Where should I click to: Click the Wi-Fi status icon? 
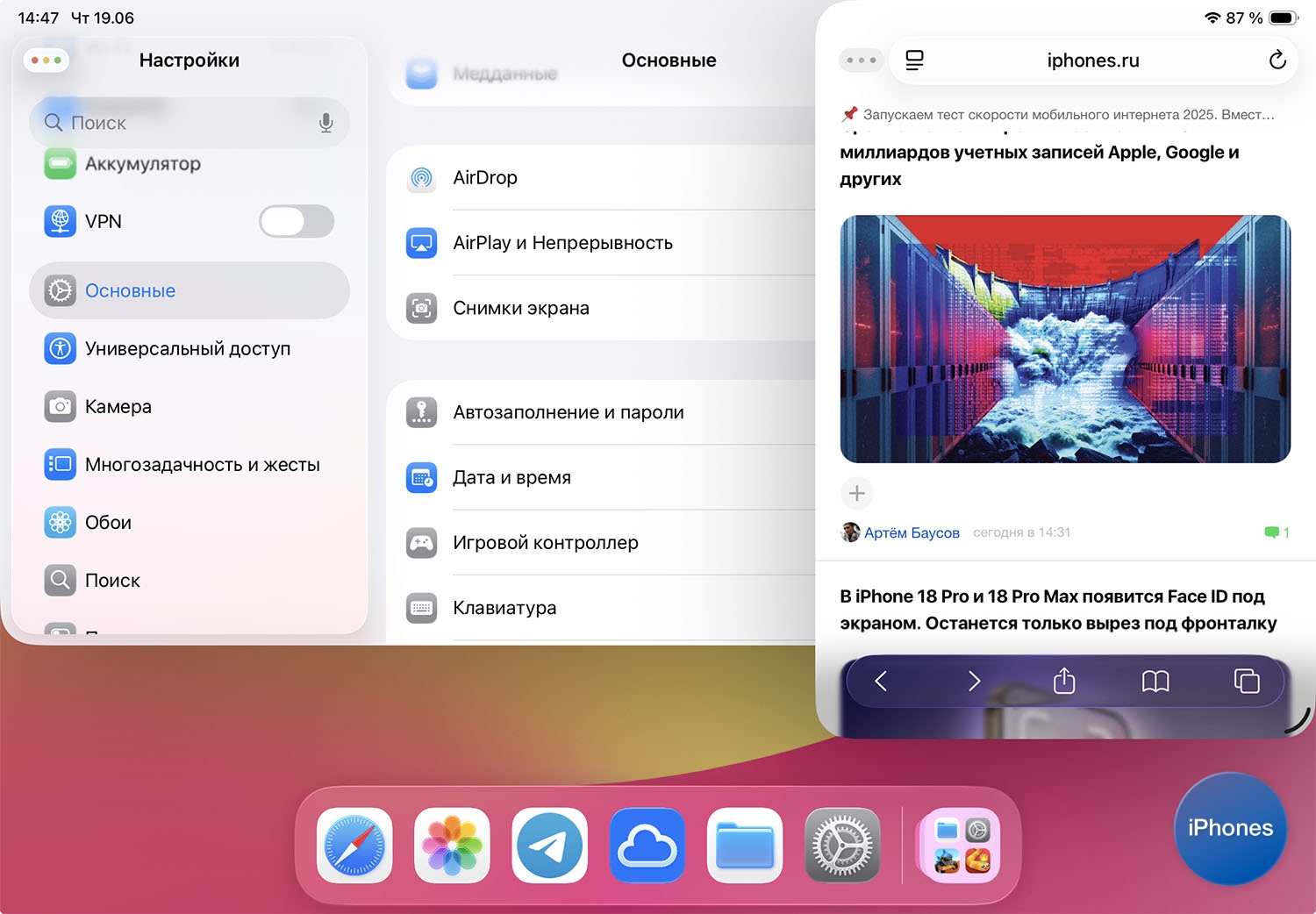click(x=1212, y=18)
